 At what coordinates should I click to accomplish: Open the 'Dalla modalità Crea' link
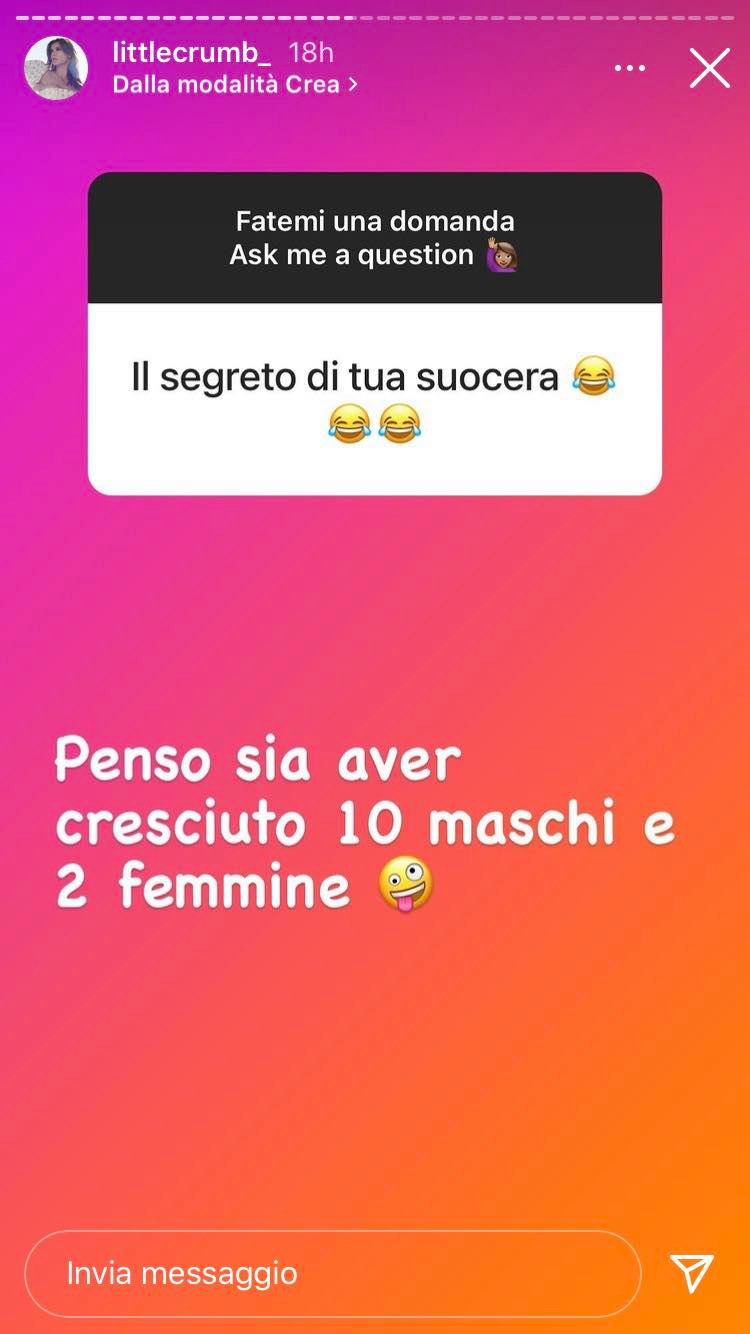tap(235, 85)
